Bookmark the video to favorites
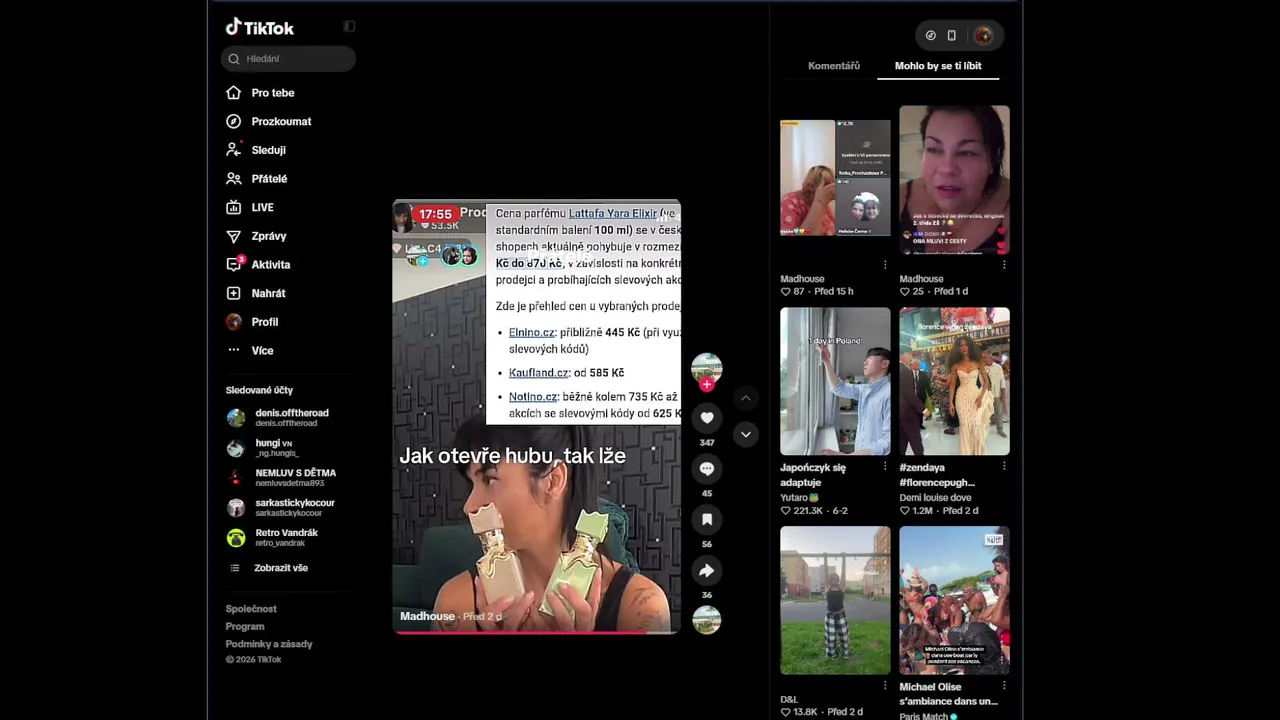Viewport: 1280px width, 720px height. coord(707,520)
